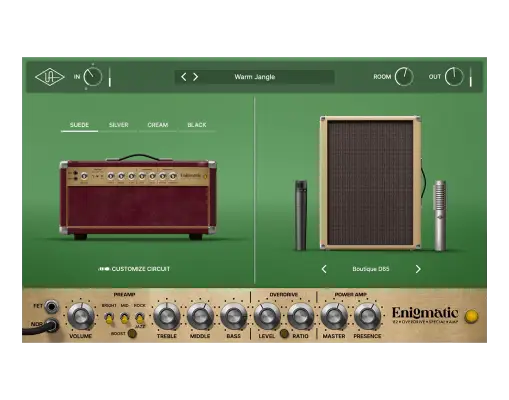Go to next preset arrow
The image size is (509, 400).
196,77
